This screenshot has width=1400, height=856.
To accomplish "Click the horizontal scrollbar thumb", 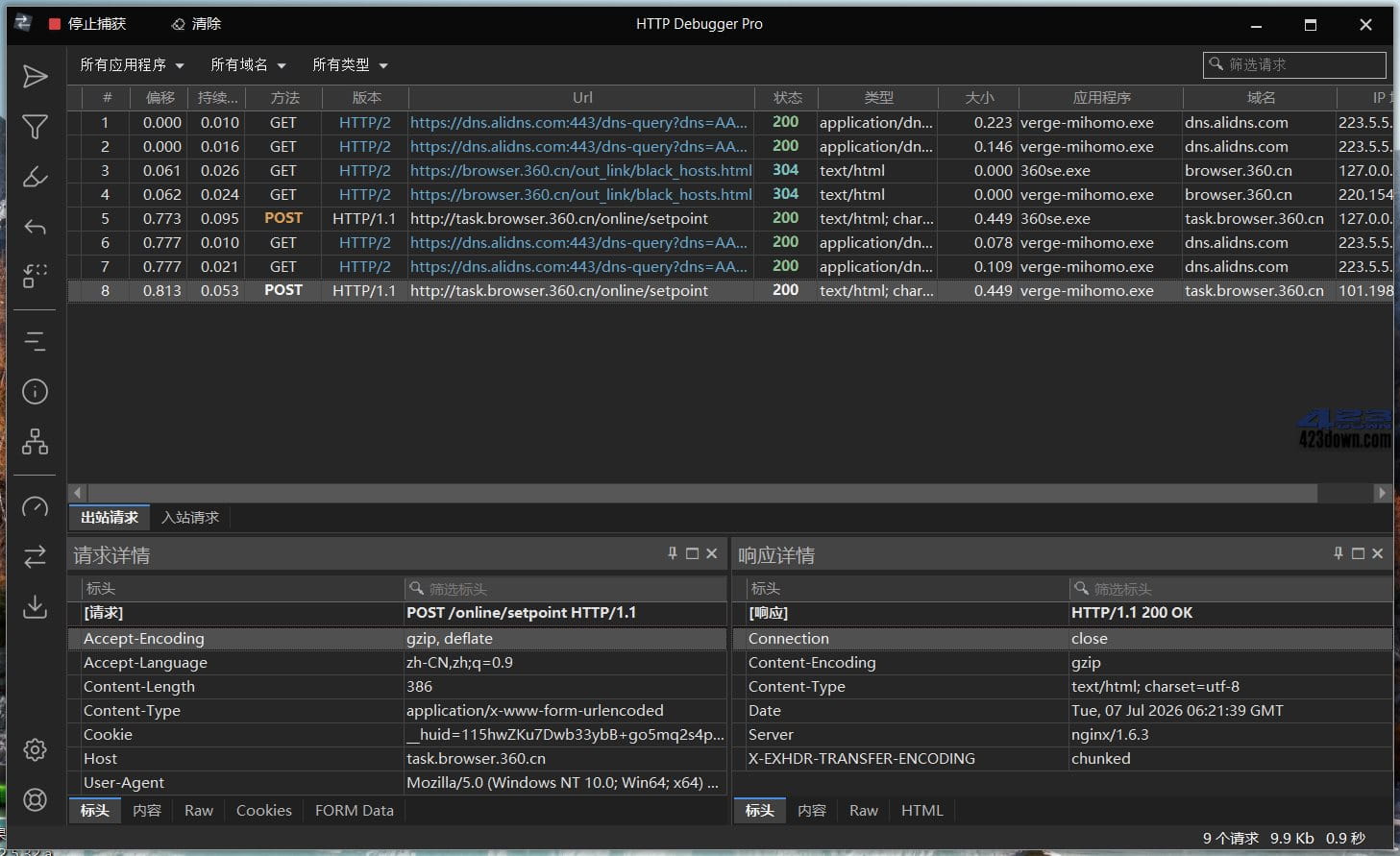I will pos(701,493).
